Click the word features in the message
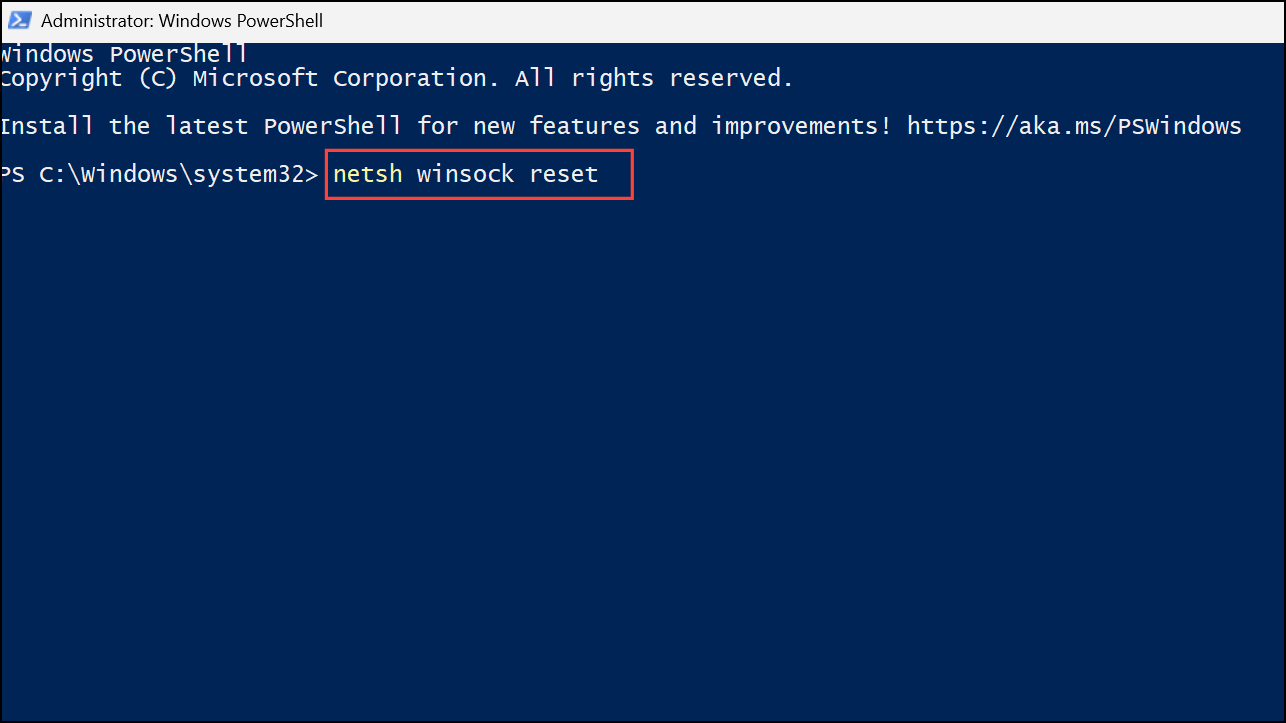Screen dimensions: 1286x723 [x=585, y=126]
